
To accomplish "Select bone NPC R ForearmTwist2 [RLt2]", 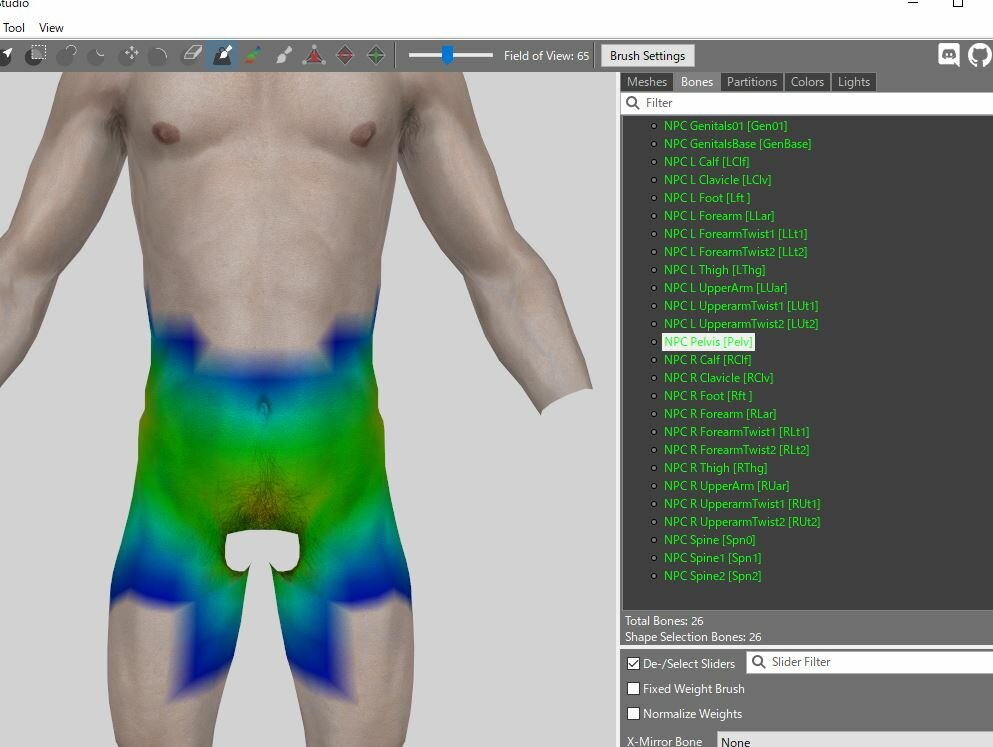I will [x=737, y=450].
